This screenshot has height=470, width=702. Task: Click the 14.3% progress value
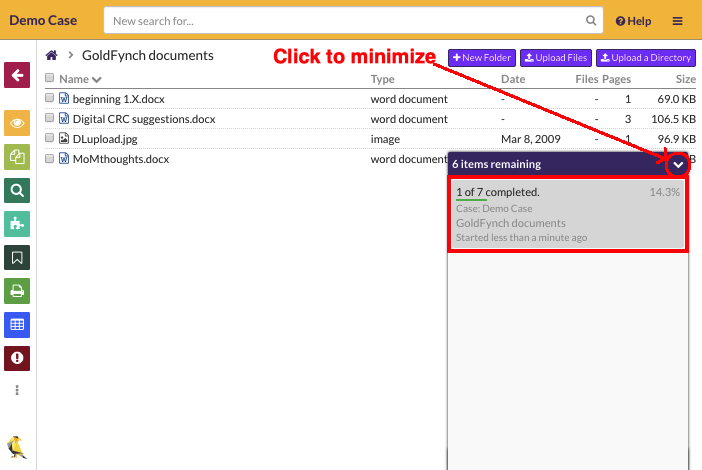(x=664, y=192)
